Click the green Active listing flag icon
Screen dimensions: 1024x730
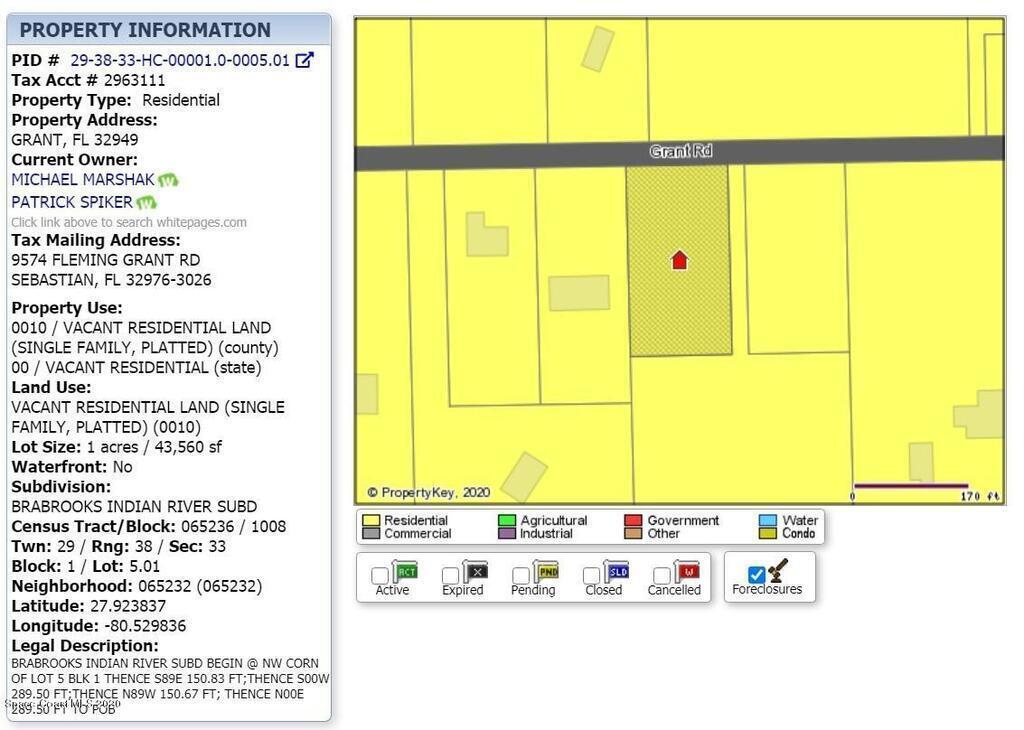coord(406,572)
